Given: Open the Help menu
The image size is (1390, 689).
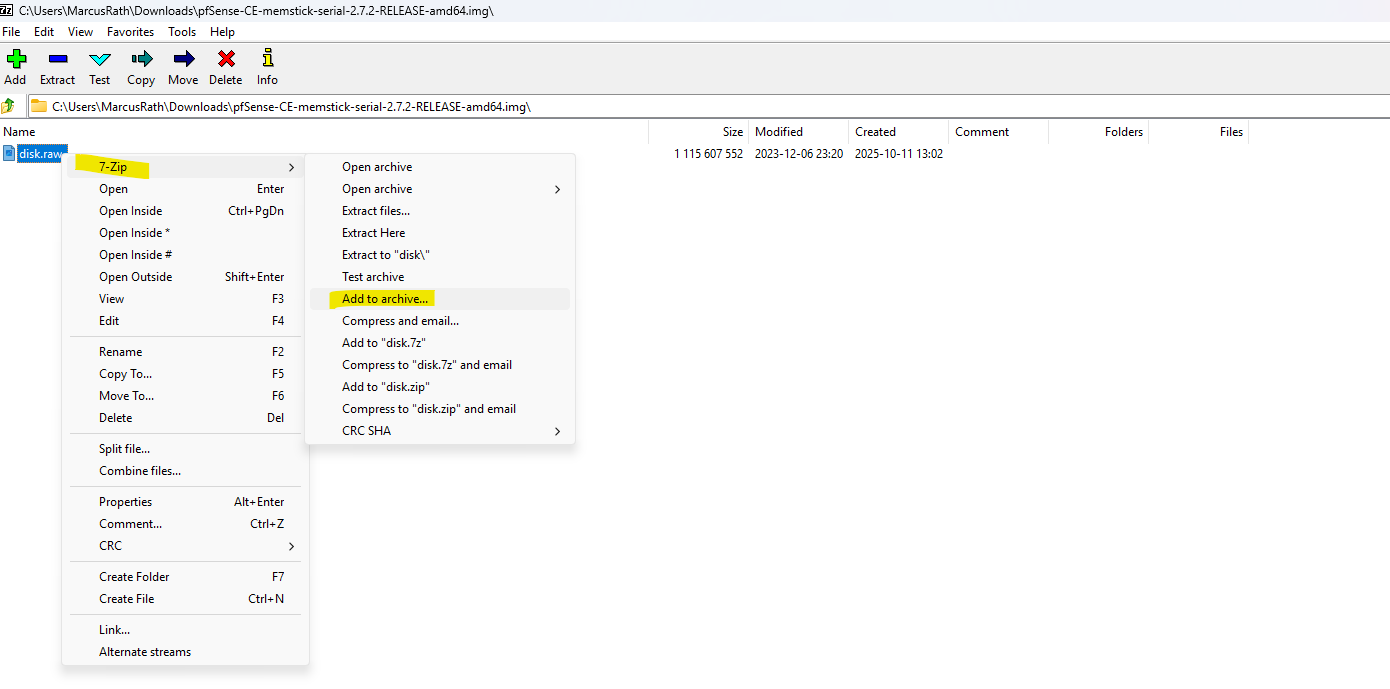Looking at the screenshot, I should [x=222, y=32].
